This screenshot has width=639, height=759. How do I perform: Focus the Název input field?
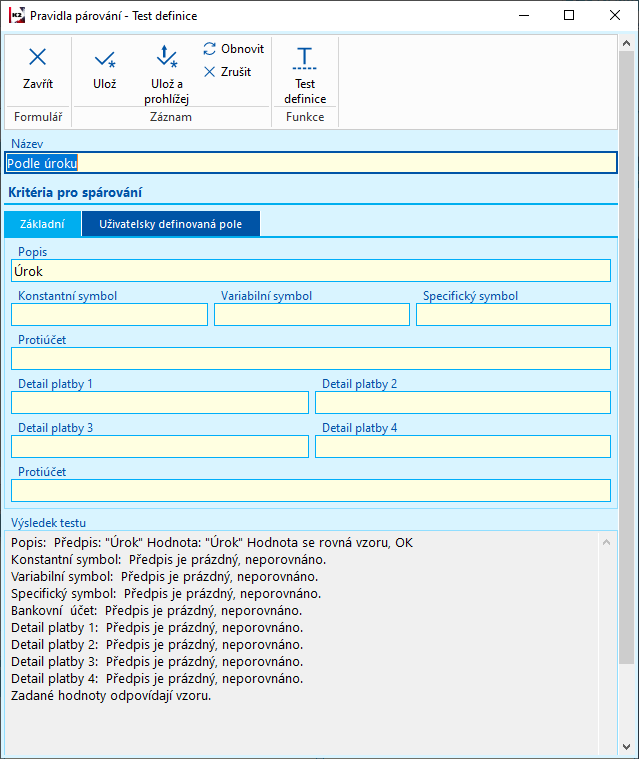311,163
